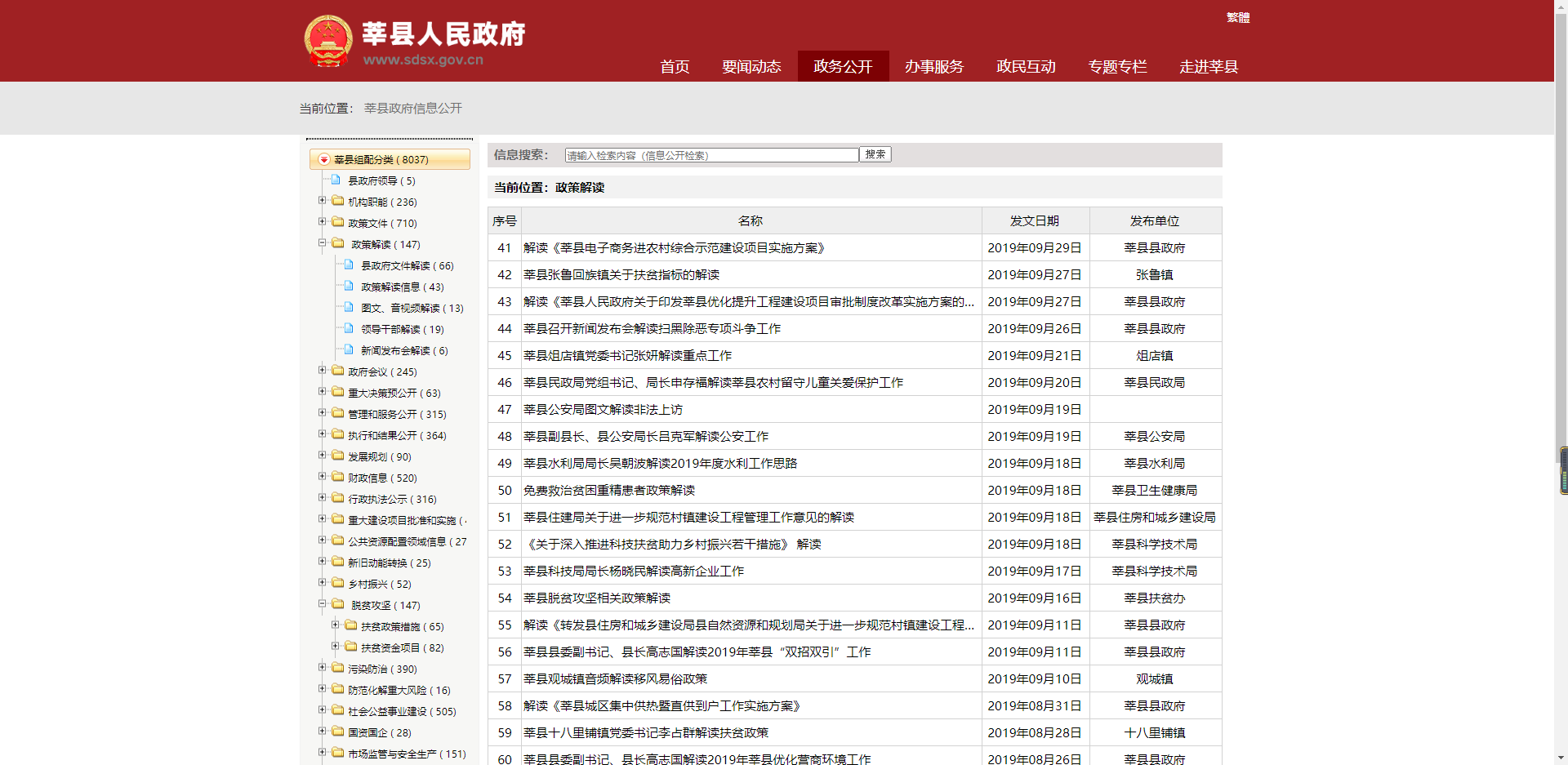This screenshot has width=1568, height=765.
Task: Click the folder icon for 财政信息
Action: click(337, 477)
